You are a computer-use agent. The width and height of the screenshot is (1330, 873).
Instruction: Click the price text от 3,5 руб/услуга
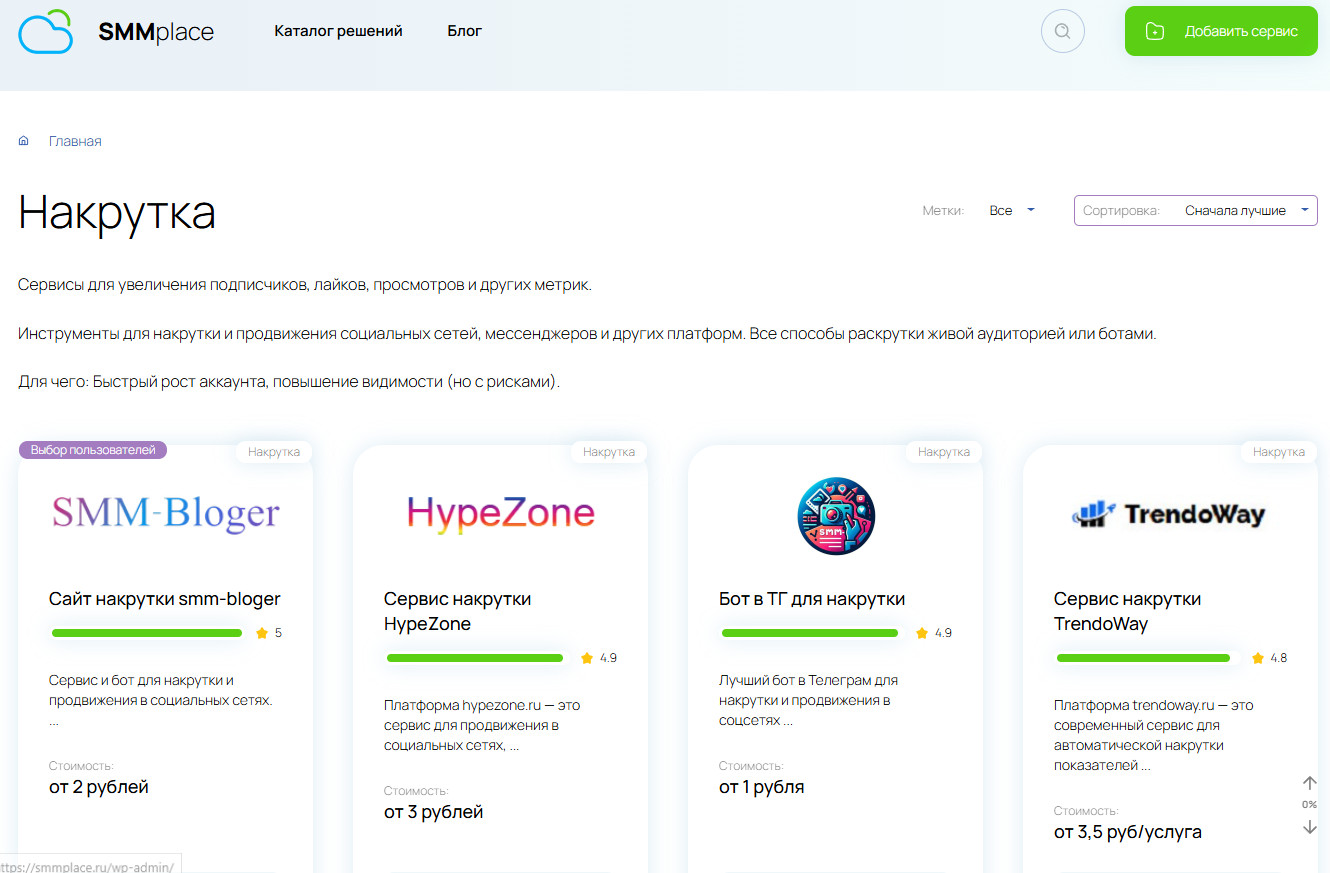pyautogui.click(x=1128, y=832)
